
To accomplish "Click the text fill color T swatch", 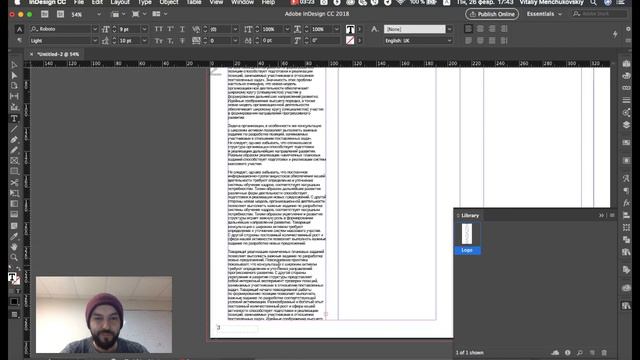I will click(x=350, y=29).
